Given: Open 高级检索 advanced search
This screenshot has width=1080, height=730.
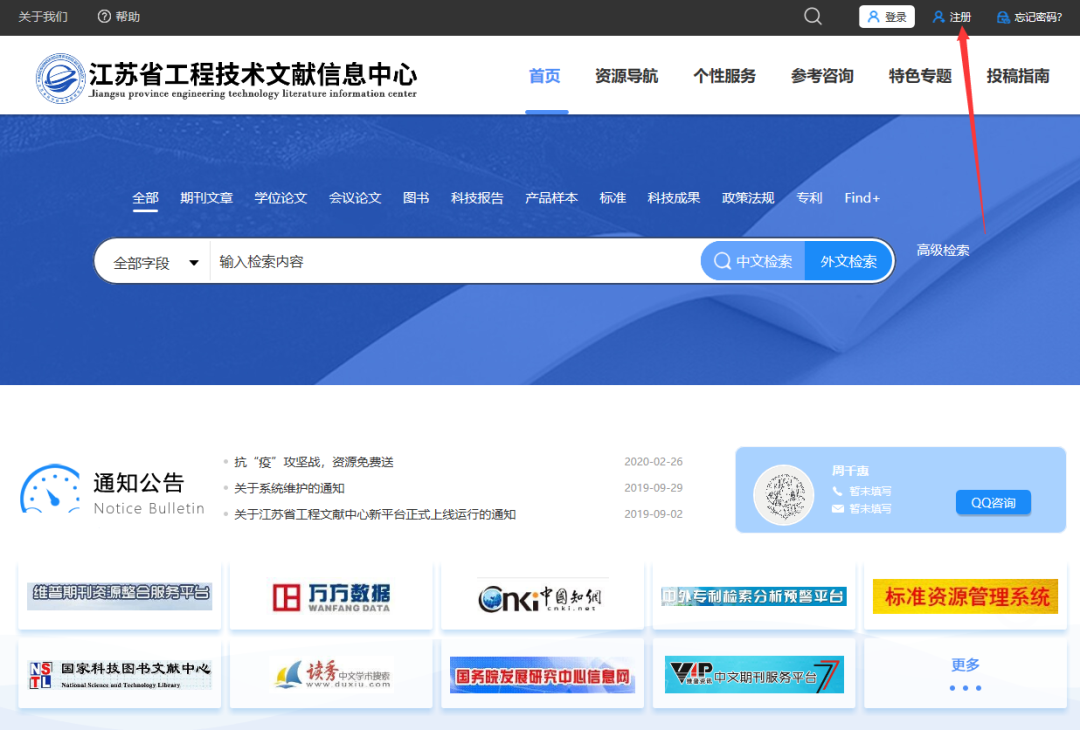Looking at the screenshot, I should (x=942, y=250).
